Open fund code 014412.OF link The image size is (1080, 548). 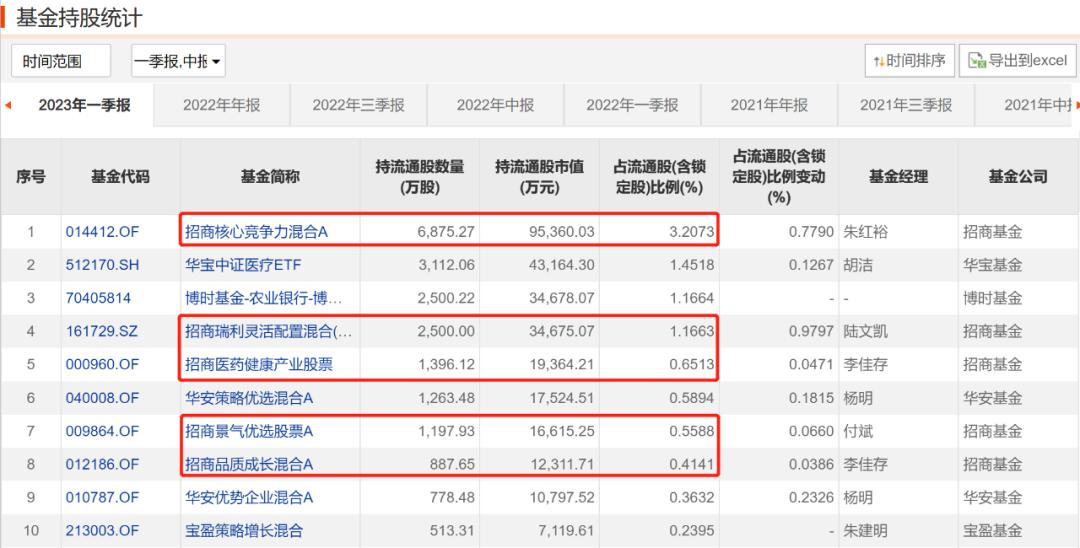[102, 232]
